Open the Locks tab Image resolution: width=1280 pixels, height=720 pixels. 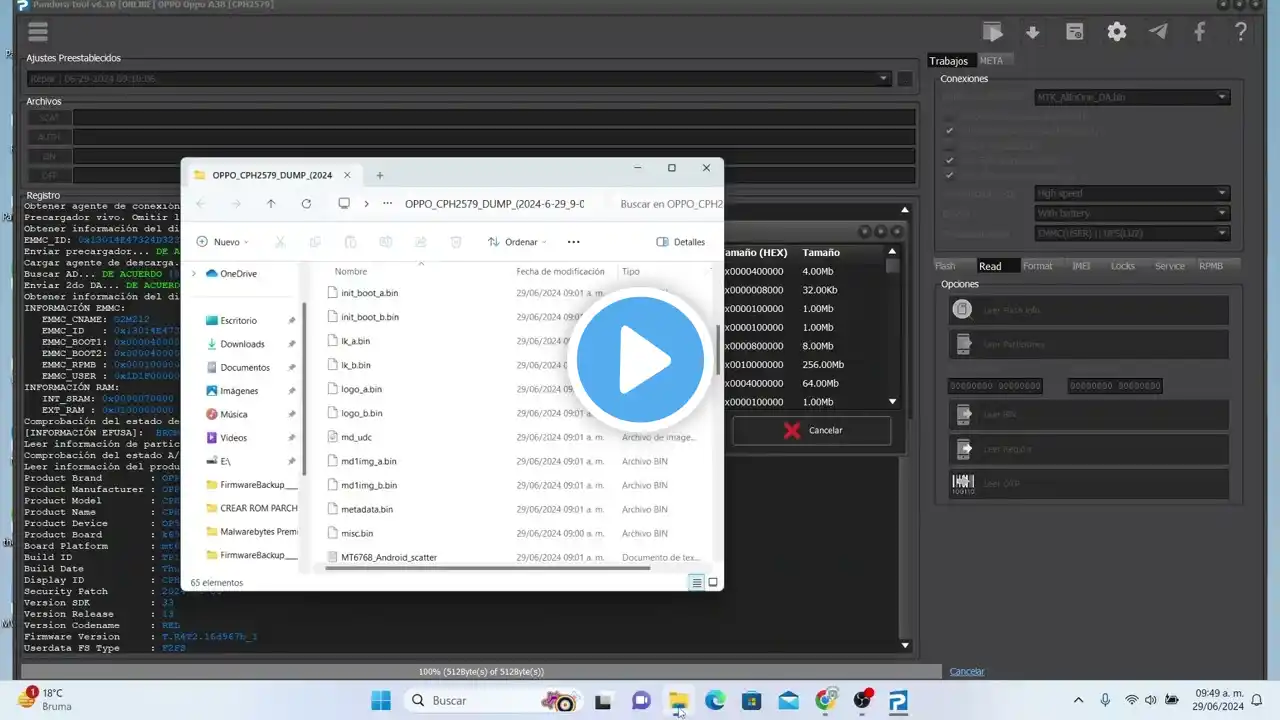1122,266
